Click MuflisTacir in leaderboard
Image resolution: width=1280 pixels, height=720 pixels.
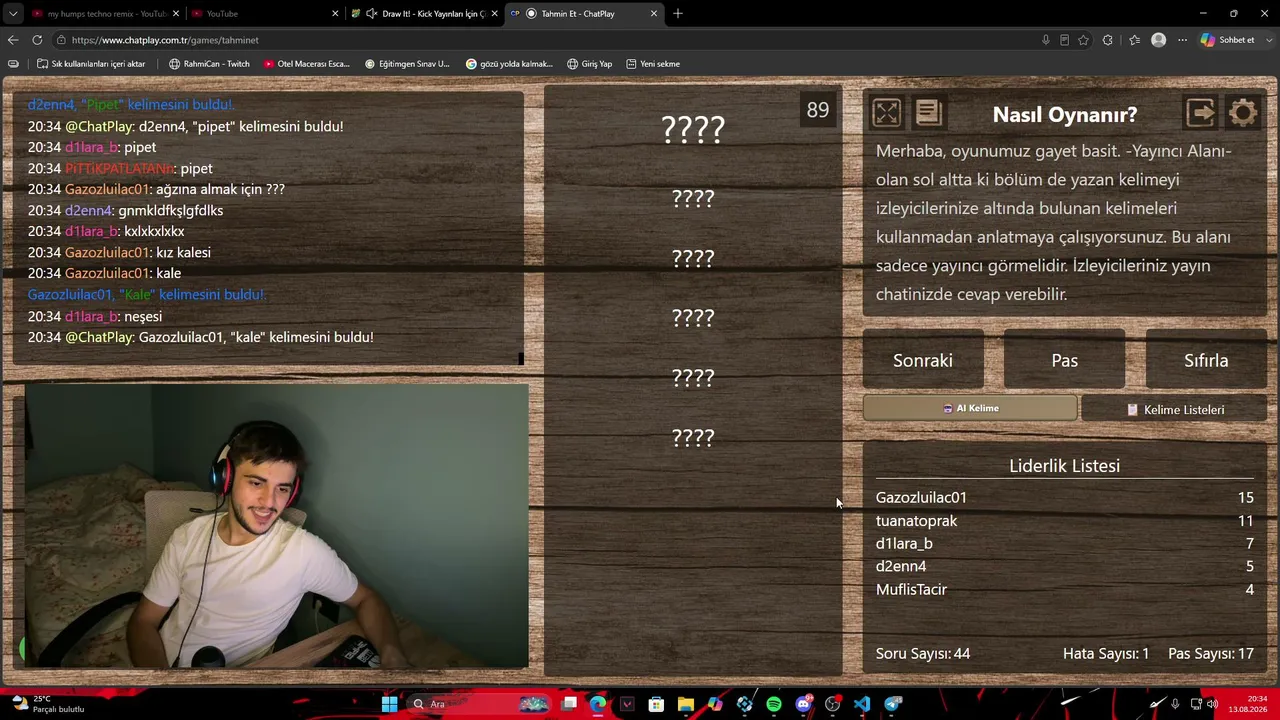click(911, 589)
